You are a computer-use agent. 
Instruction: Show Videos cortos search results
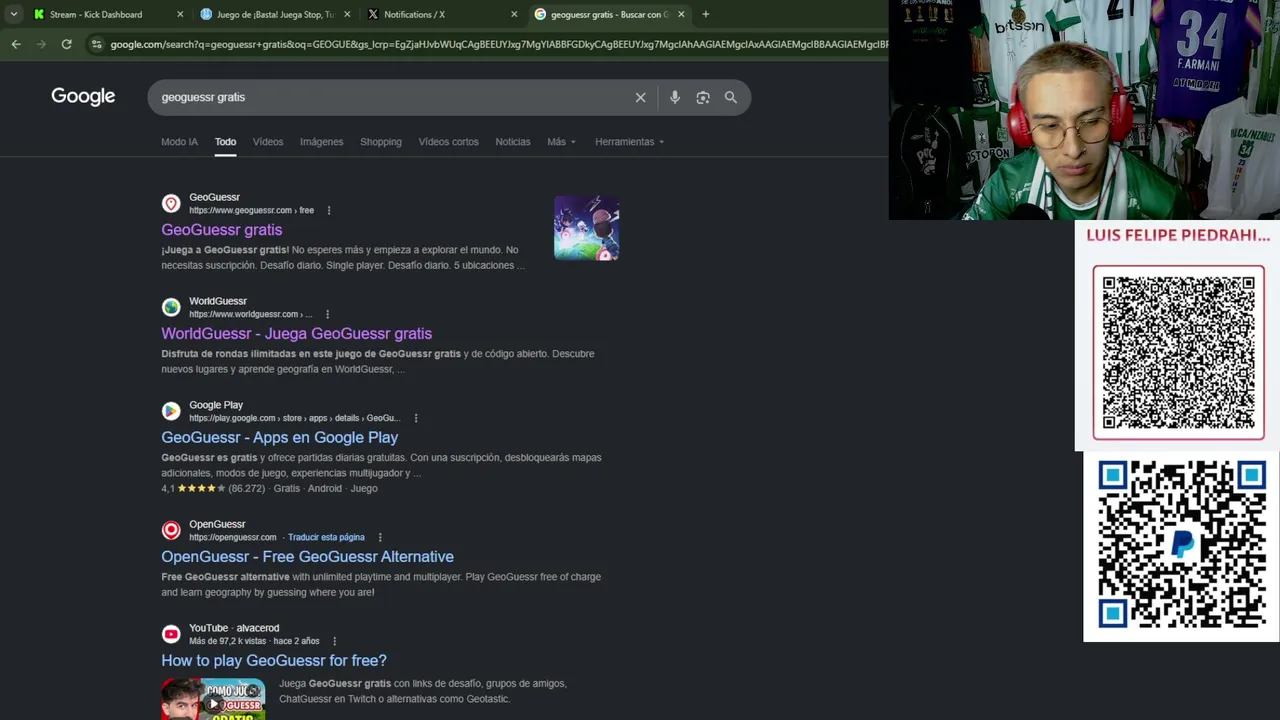coord(448,142)
